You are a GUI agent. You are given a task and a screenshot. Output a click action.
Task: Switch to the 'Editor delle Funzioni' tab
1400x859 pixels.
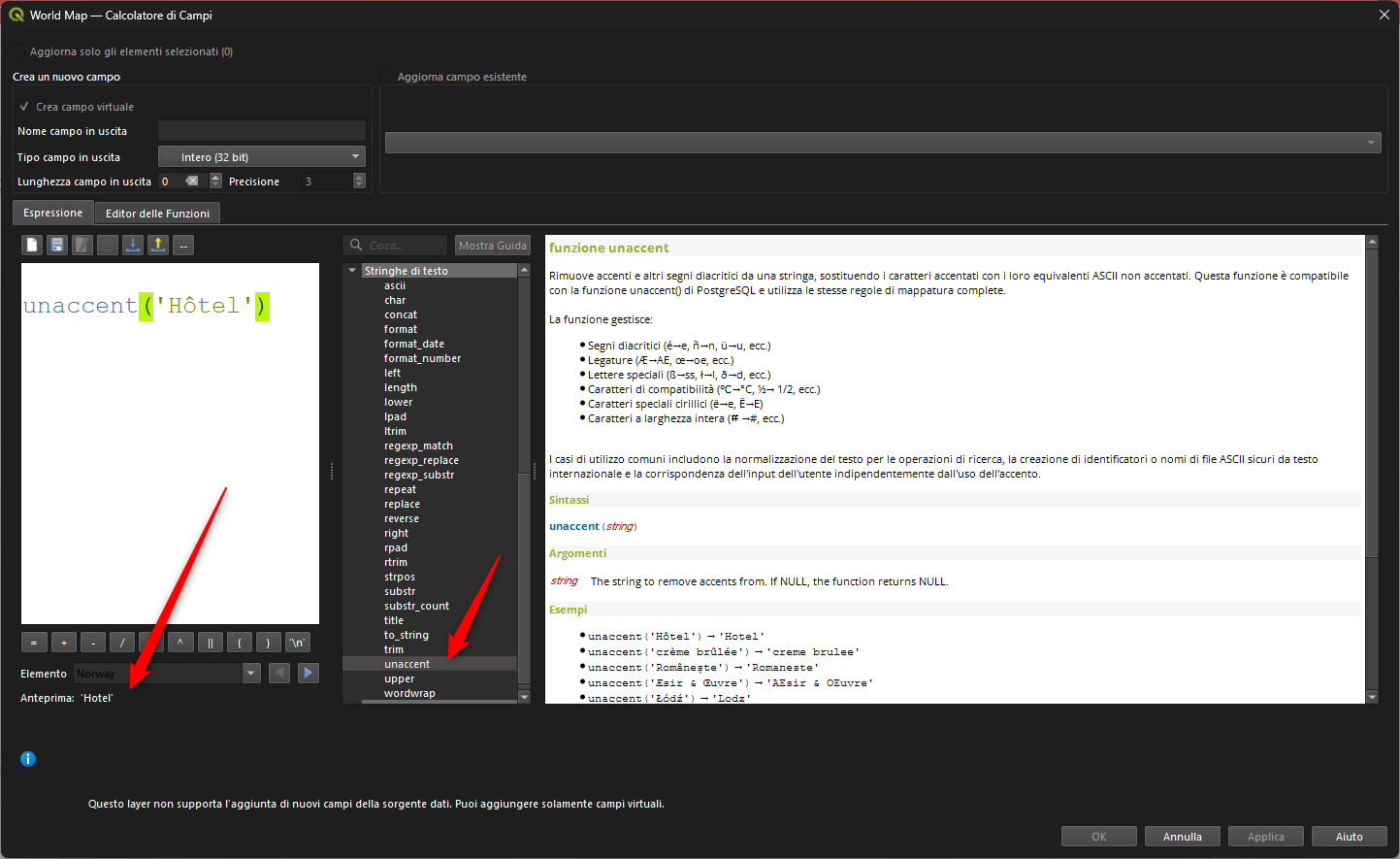[x=157, y=214]
